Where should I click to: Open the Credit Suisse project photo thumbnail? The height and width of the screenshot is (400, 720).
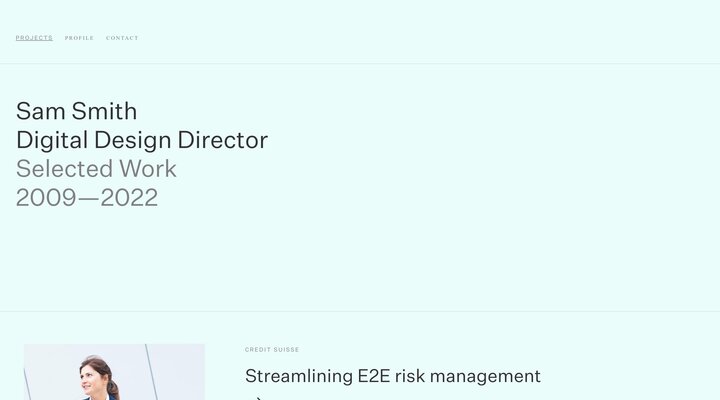[x=114, y=373]
